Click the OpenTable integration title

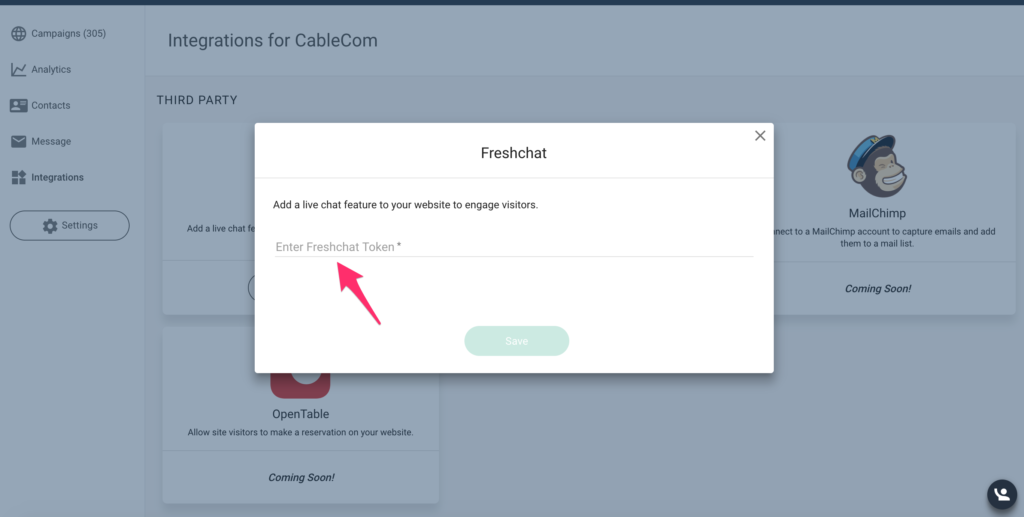pos(300,414)
